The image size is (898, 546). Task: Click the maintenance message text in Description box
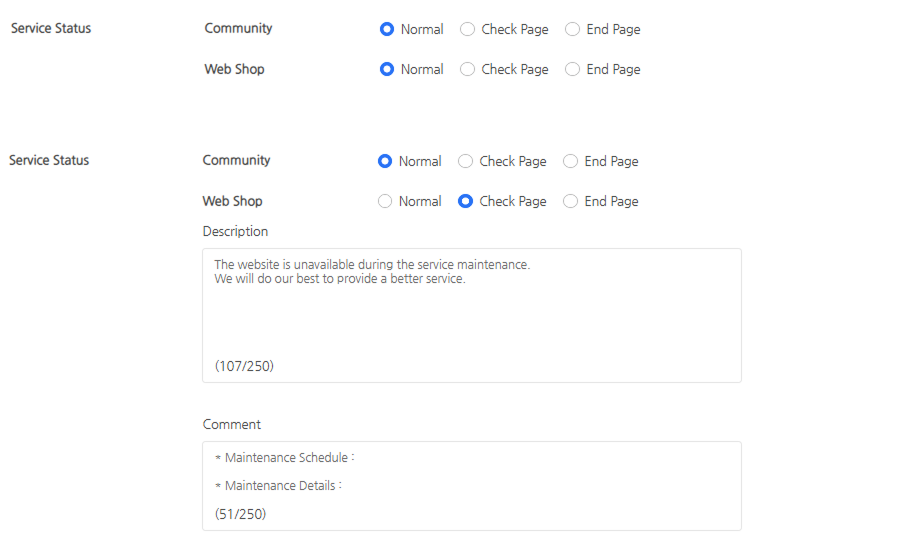click(x=372, y=265)
